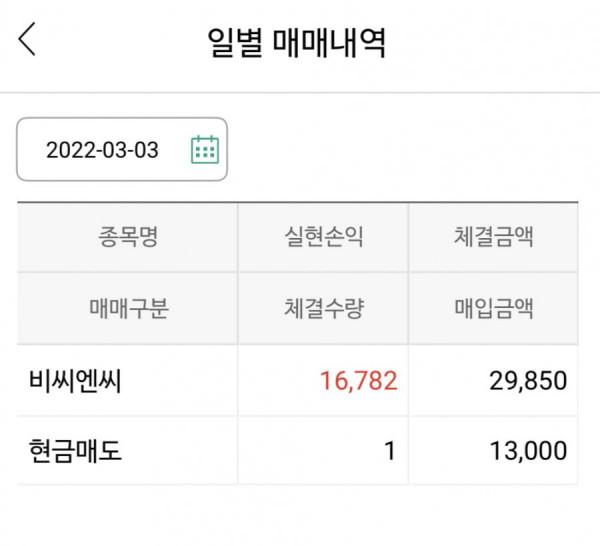Click the 매매구분 header cell
This screenshot has height=546, width=600.
click(x=128, y=308)
